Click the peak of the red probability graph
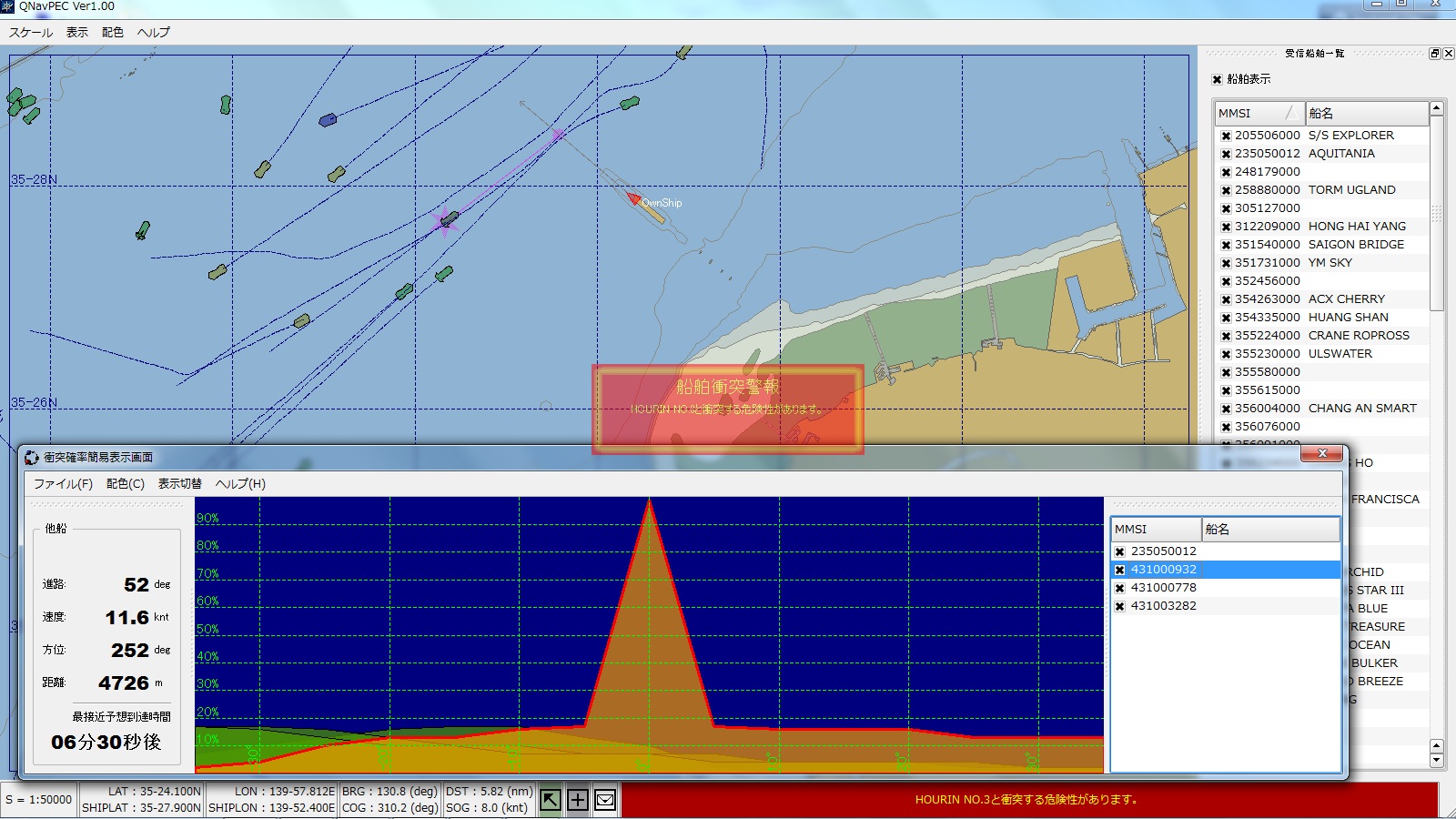 pos(649,500)
